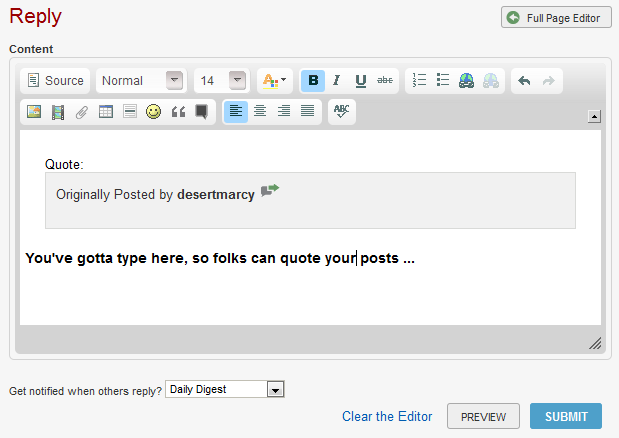Screen dimensions: 619x438
Task: Insert a bulleted list
Action: click(x=443, y=81)
